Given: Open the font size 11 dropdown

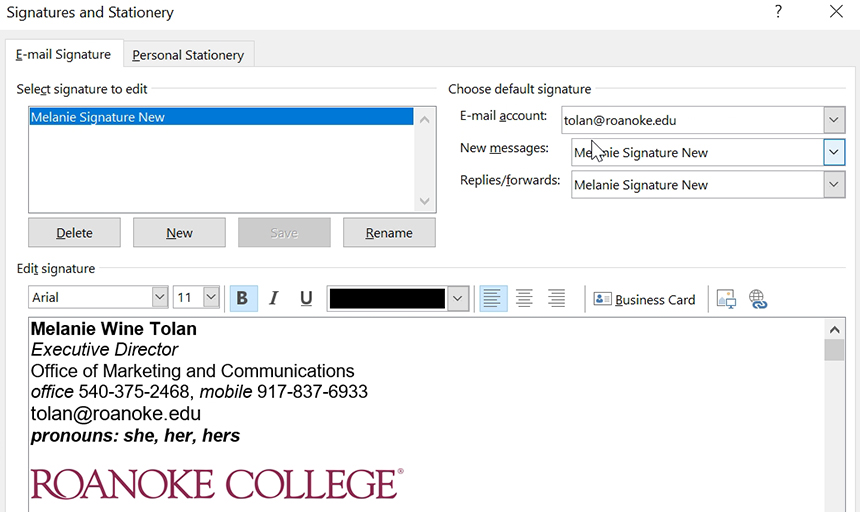Looking at the screenshot, I should (x=211, y=297).
